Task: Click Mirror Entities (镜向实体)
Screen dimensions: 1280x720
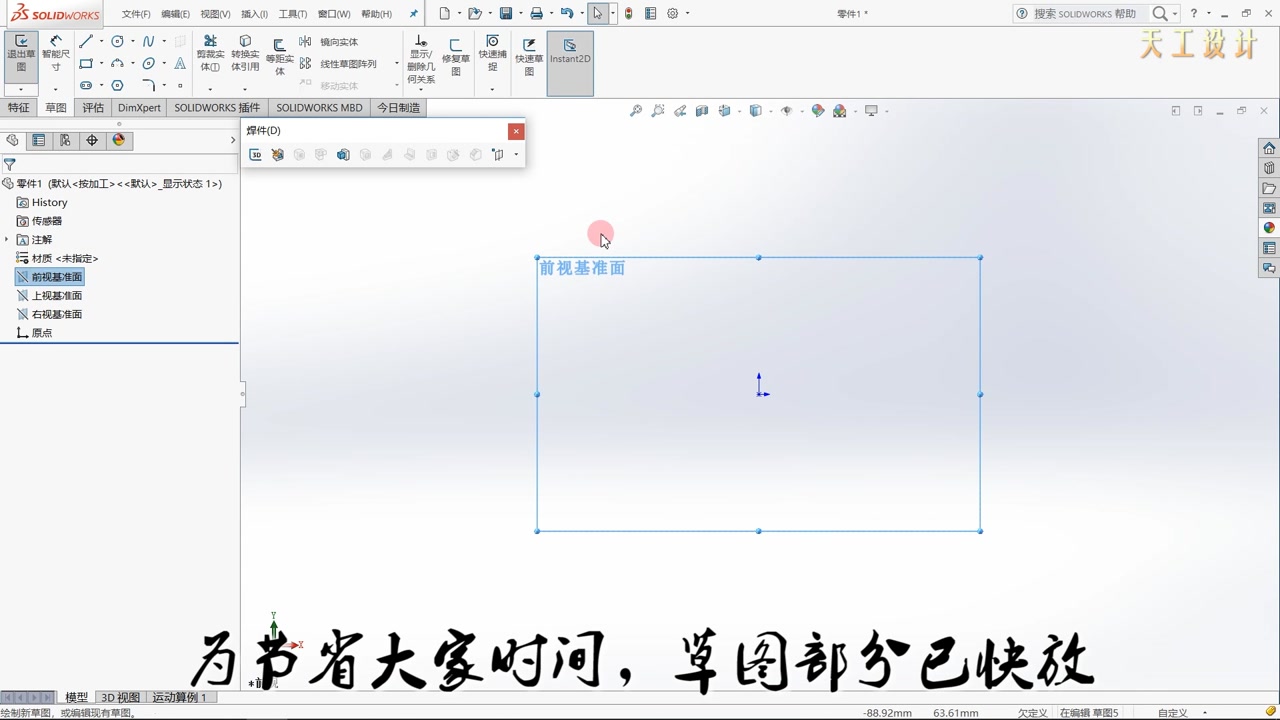Action: 329,42
